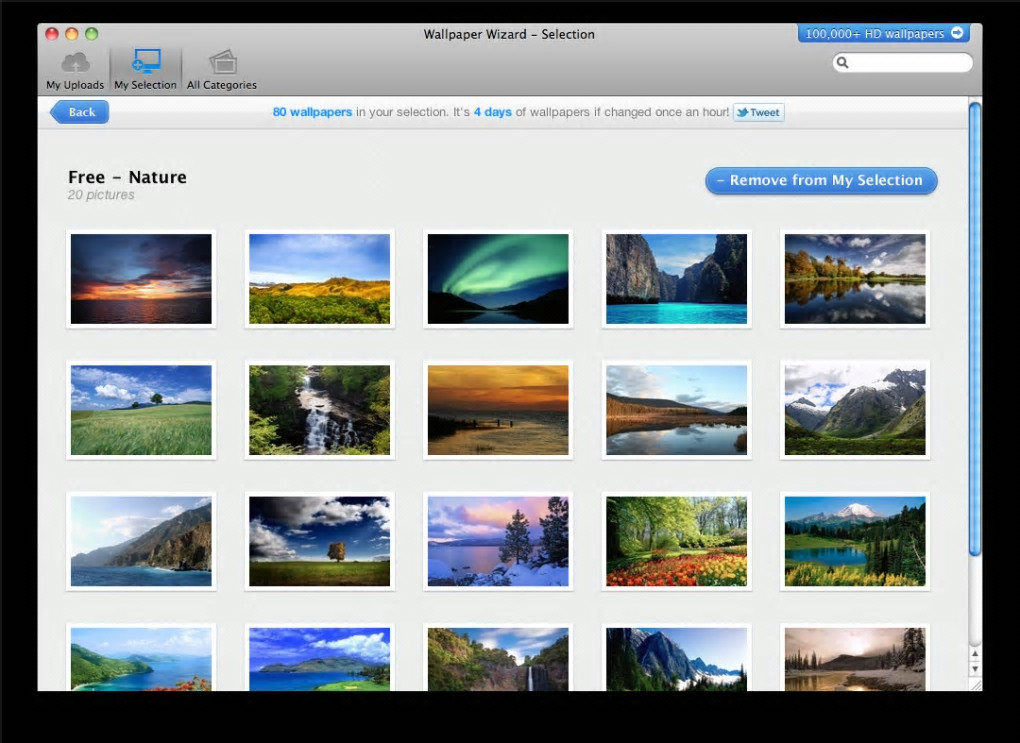Select the orange tree under dark clouds thumbnail
The width and height of the screenshot is (1020, 743).
tap(319, 541)
